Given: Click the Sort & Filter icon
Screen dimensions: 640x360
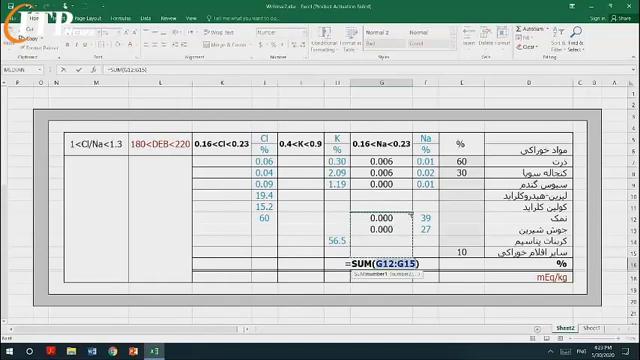Looking at the screenshot, I should [x=558, y=32].
